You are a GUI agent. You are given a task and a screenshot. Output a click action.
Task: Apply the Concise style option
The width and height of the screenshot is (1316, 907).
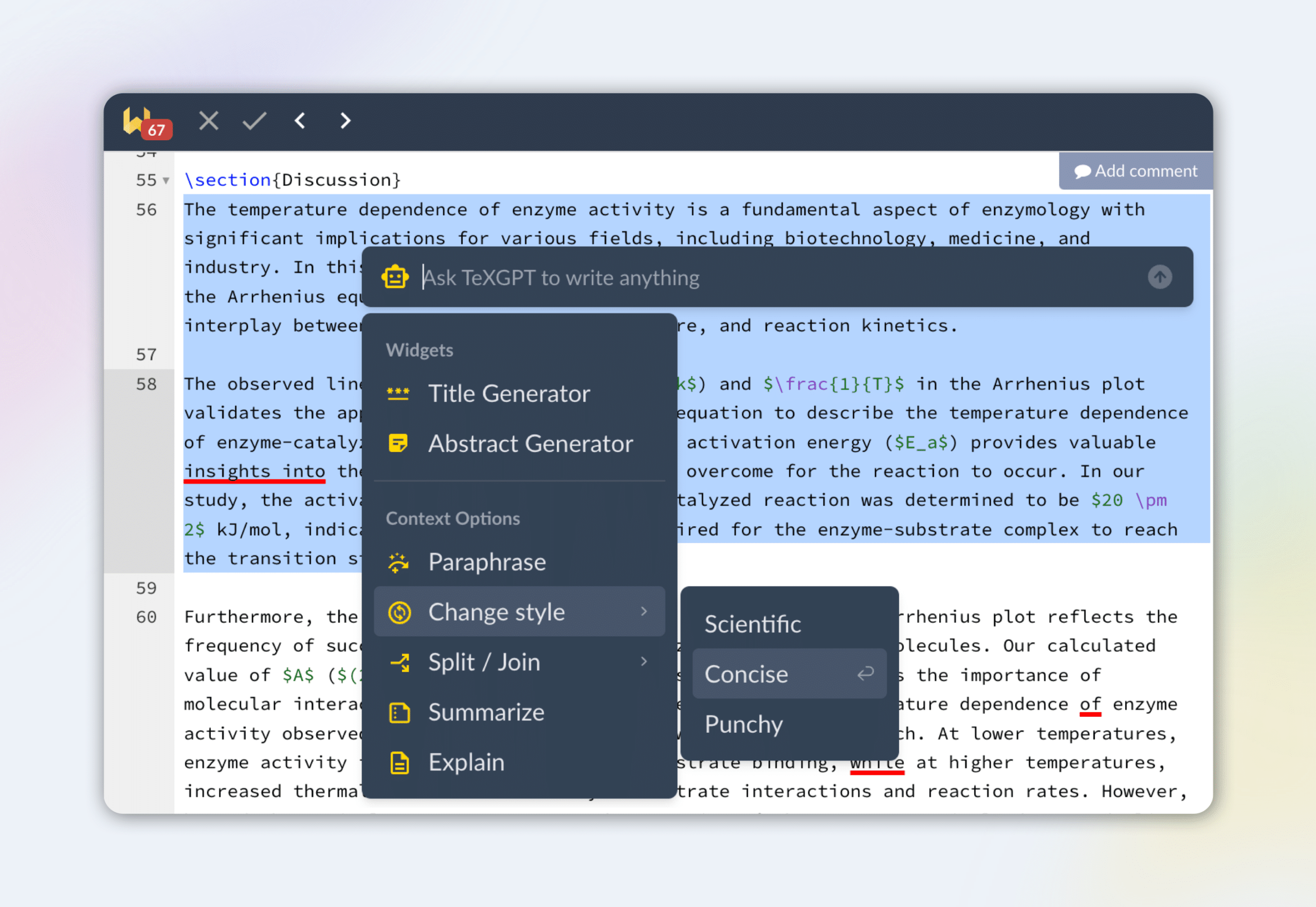click(x=746, y=674)
